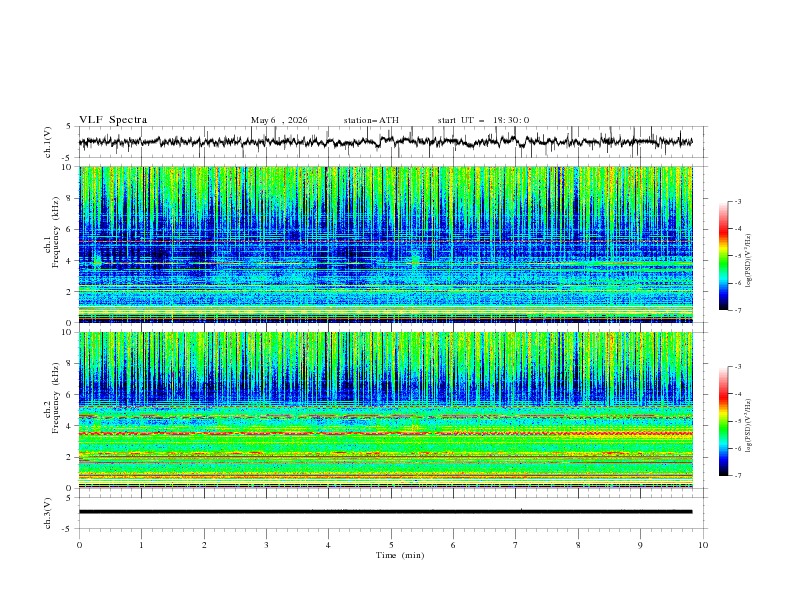Click the ch.1 spectrogram color scale bar
This screenshot has height=612, width=792.
[724, 256]
